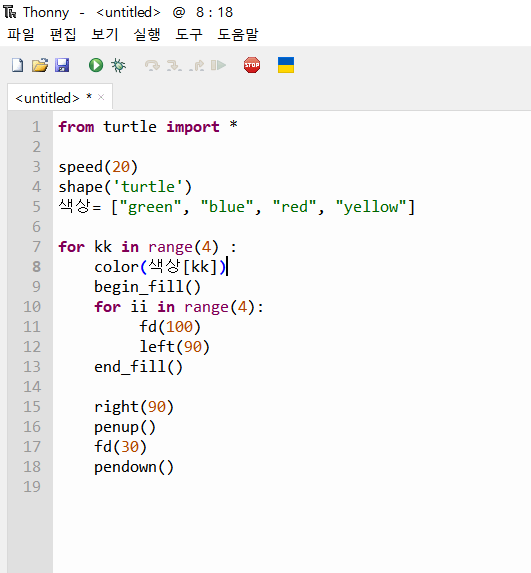This screenshot has width=531, height=573.
Task: Run the current script with the green play button
Action: point(96,65)
